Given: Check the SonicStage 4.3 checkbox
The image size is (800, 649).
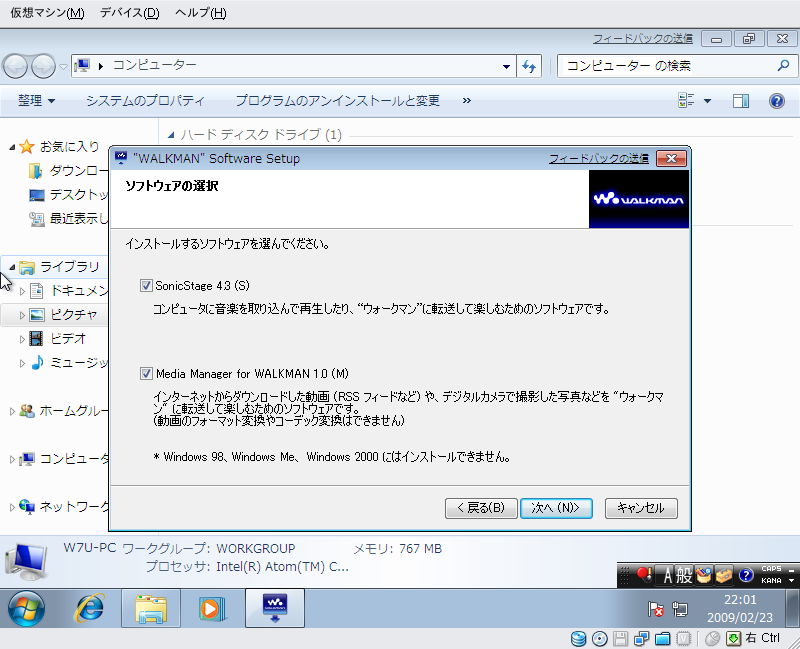Looking at the screenshot, I should click(x=146, y=286).
